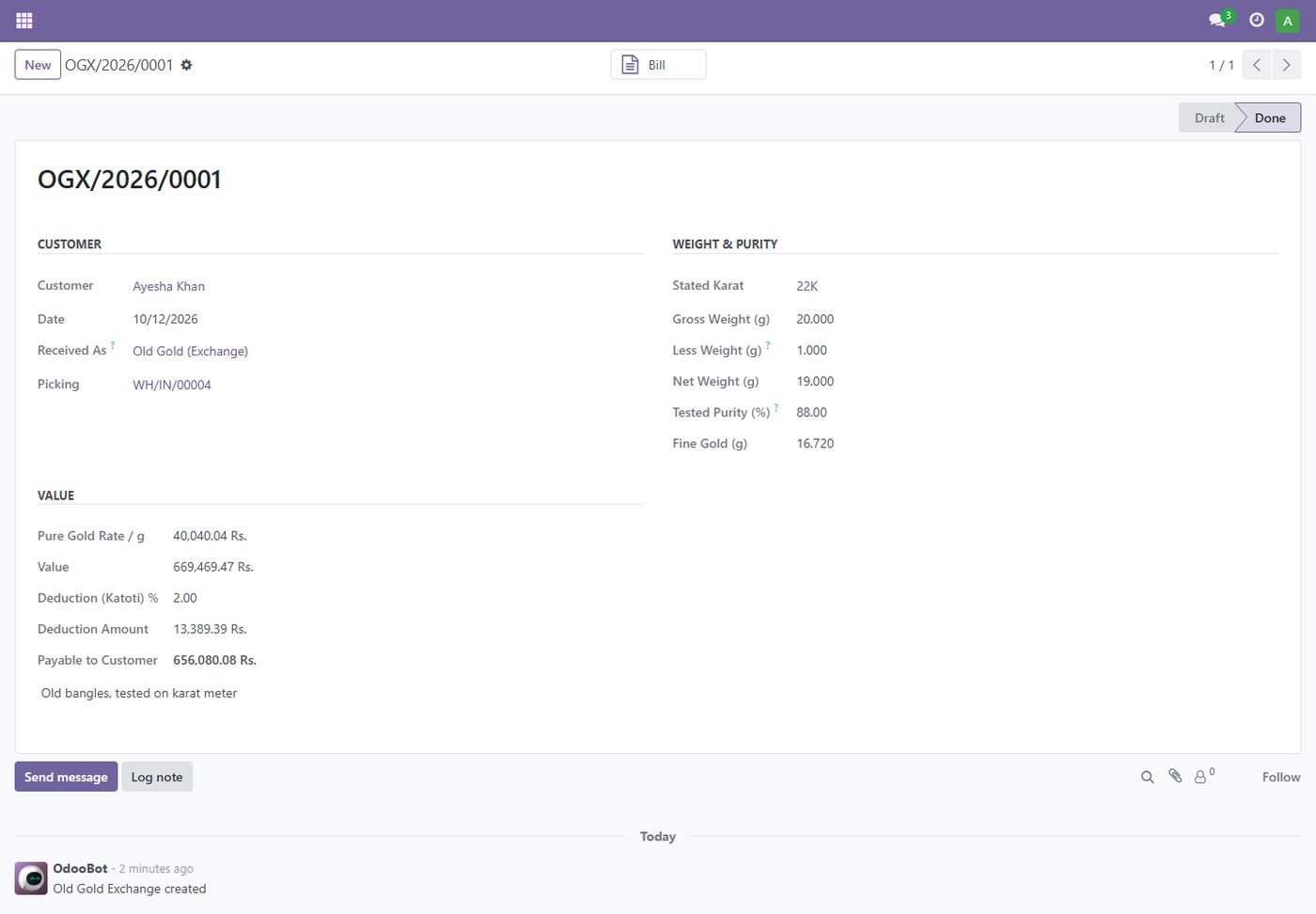This screenshot has width=1316, height=914.
Task: Attach files with the paperclip icon
Action: [x=1175, y=776]
